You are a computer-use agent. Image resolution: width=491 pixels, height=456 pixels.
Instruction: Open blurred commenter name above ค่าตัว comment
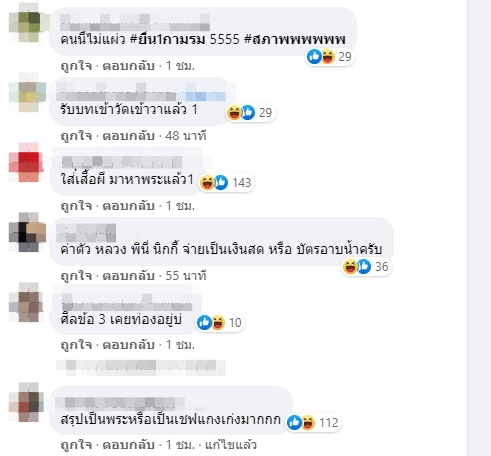[x=86, y=233]
